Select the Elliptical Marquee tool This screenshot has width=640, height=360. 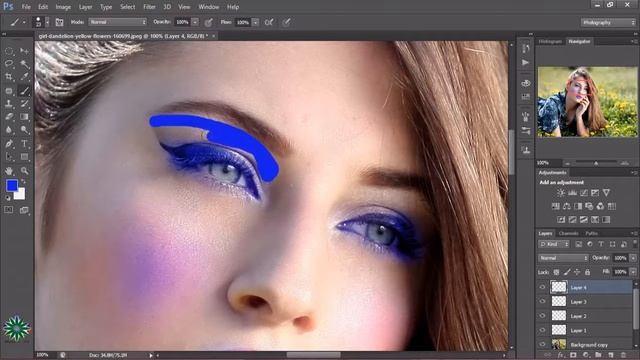(9, 51)
